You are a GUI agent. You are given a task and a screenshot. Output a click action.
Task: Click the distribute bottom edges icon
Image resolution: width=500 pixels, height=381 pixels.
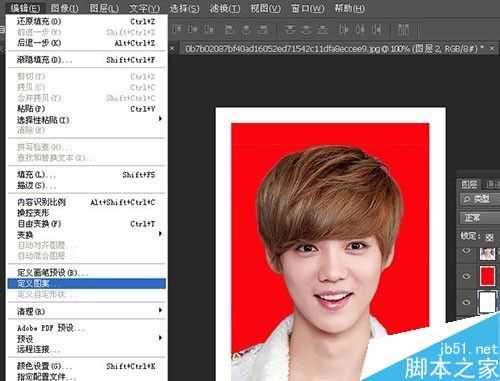pos(322,30)
